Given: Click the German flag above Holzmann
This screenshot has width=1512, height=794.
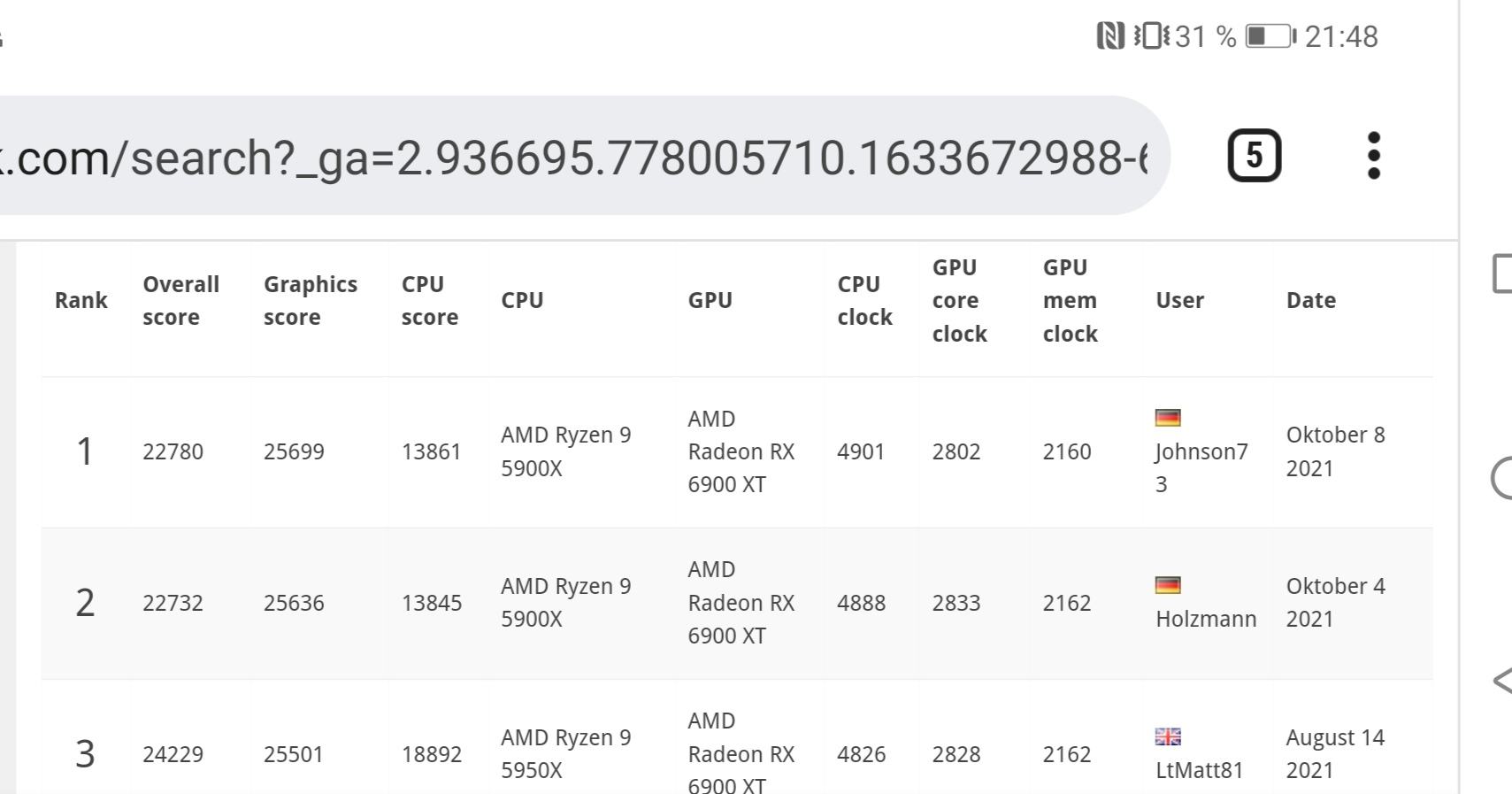Looking at the screenshot, I should click(x=1168, y=585).
